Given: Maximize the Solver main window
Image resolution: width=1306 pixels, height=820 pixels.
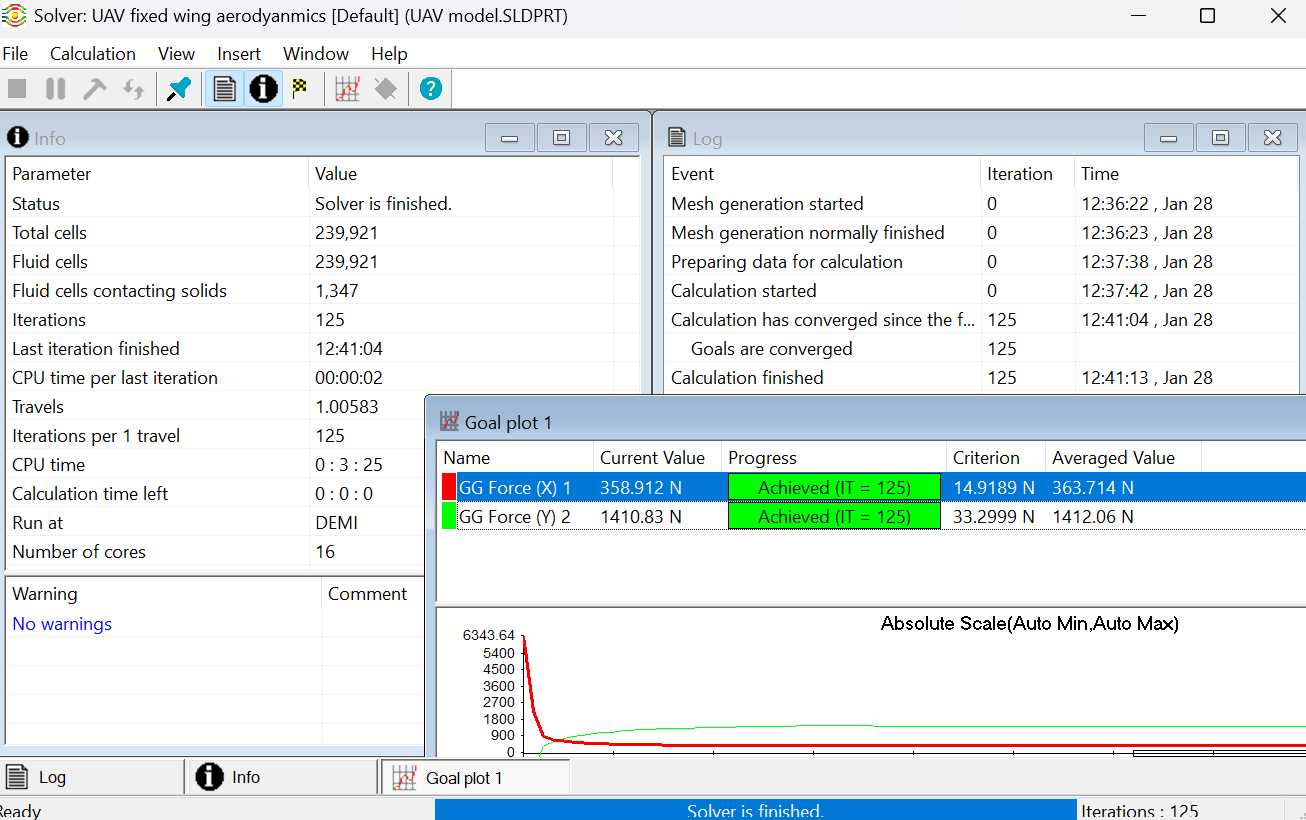Looking at the screenshot, I should (x=1207, y=15).
